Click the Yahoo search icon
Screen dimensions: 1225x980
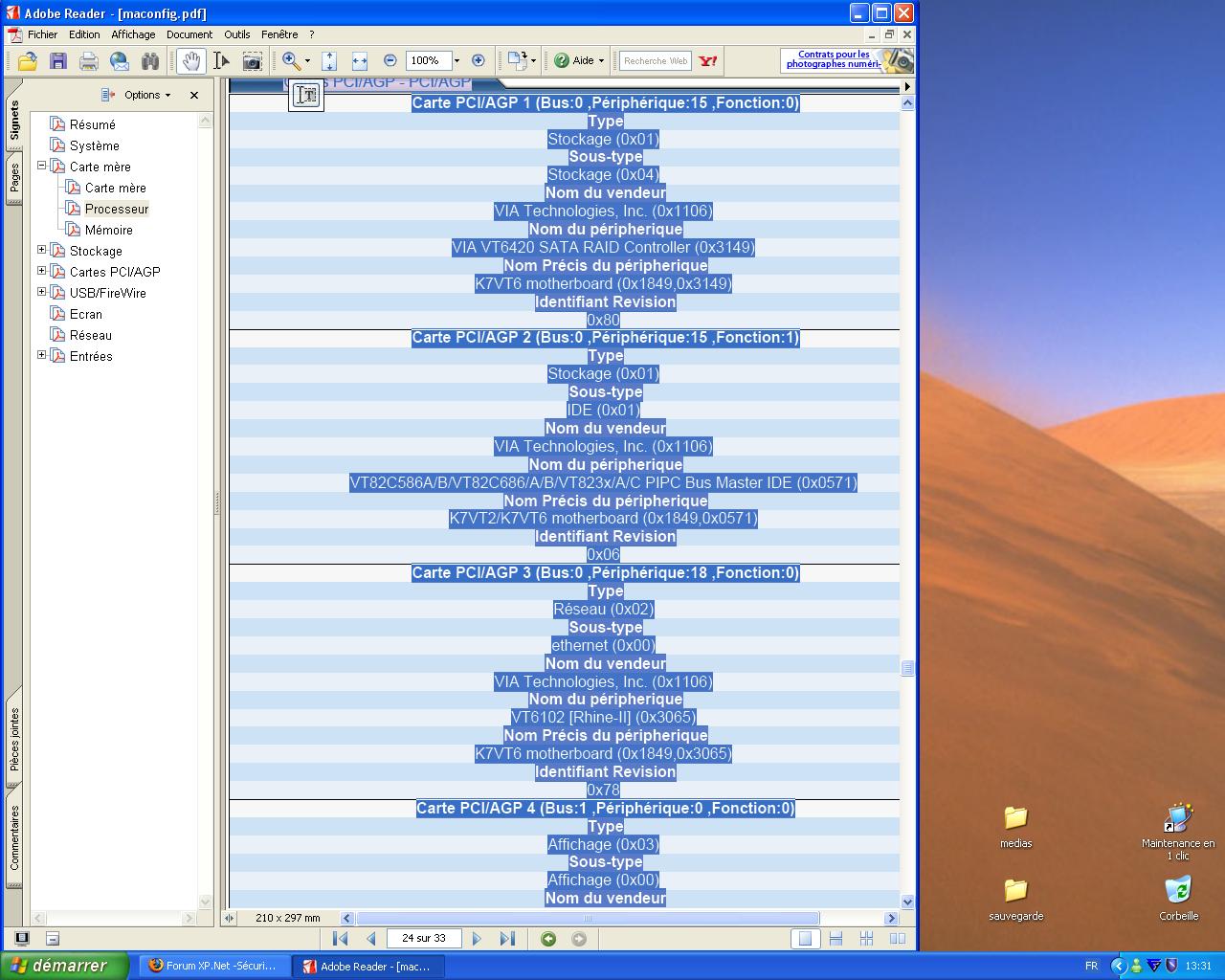tap(707, 61)
